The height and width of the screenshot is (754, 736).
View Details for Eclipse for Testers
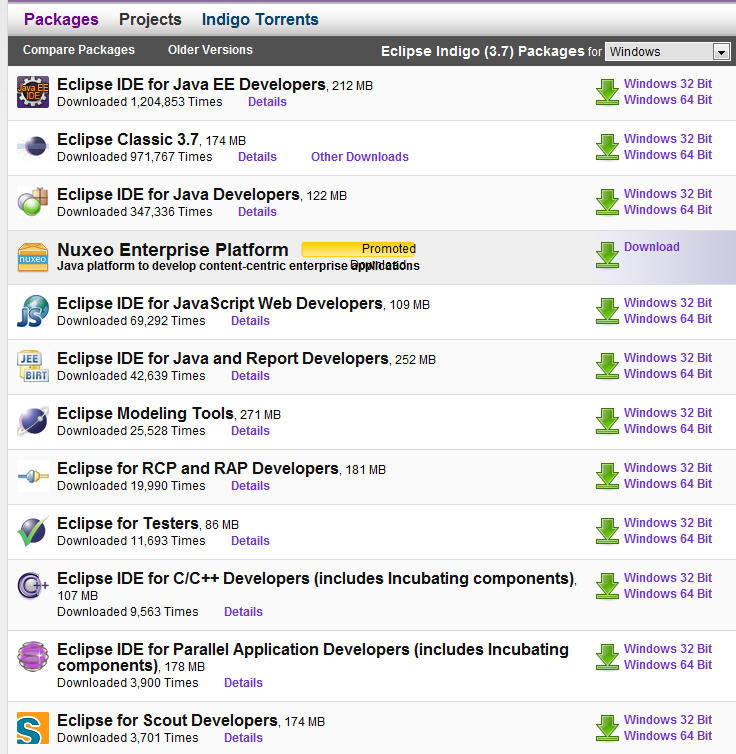point(250,541)
